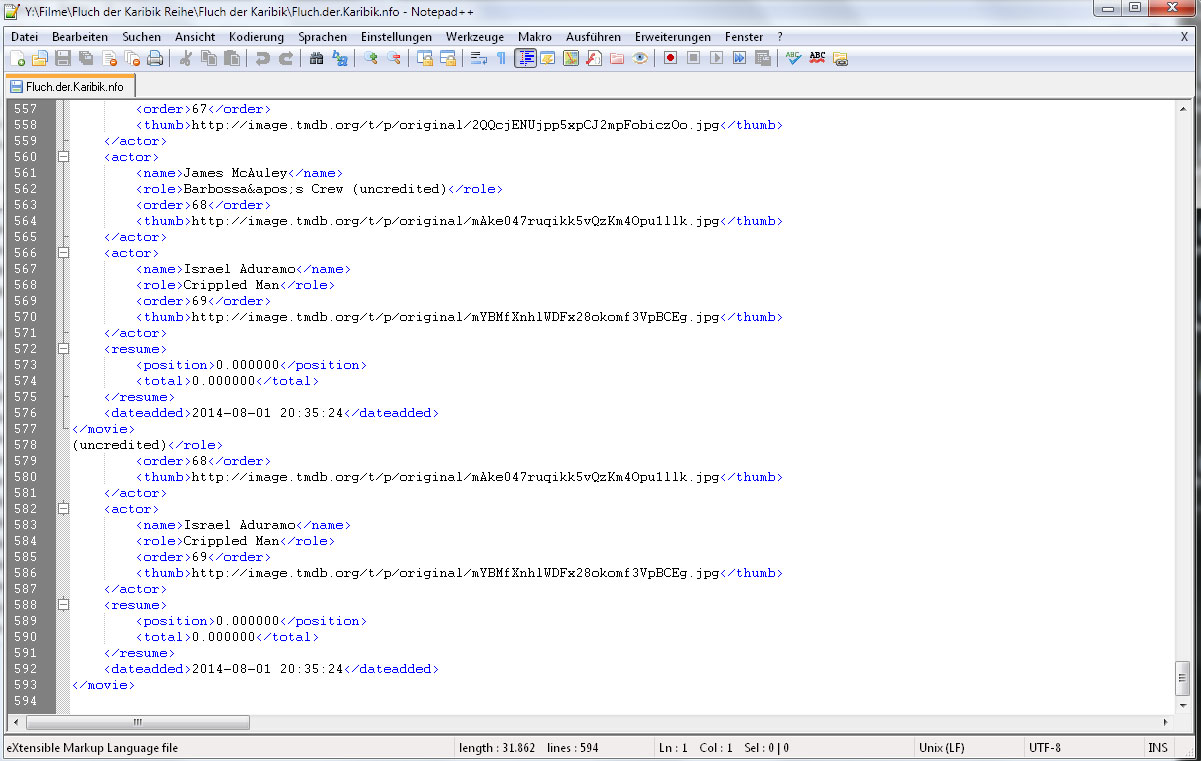Click the last toolbar folder-link icon
1201x761 pixels.
click(x=840, y=59)
